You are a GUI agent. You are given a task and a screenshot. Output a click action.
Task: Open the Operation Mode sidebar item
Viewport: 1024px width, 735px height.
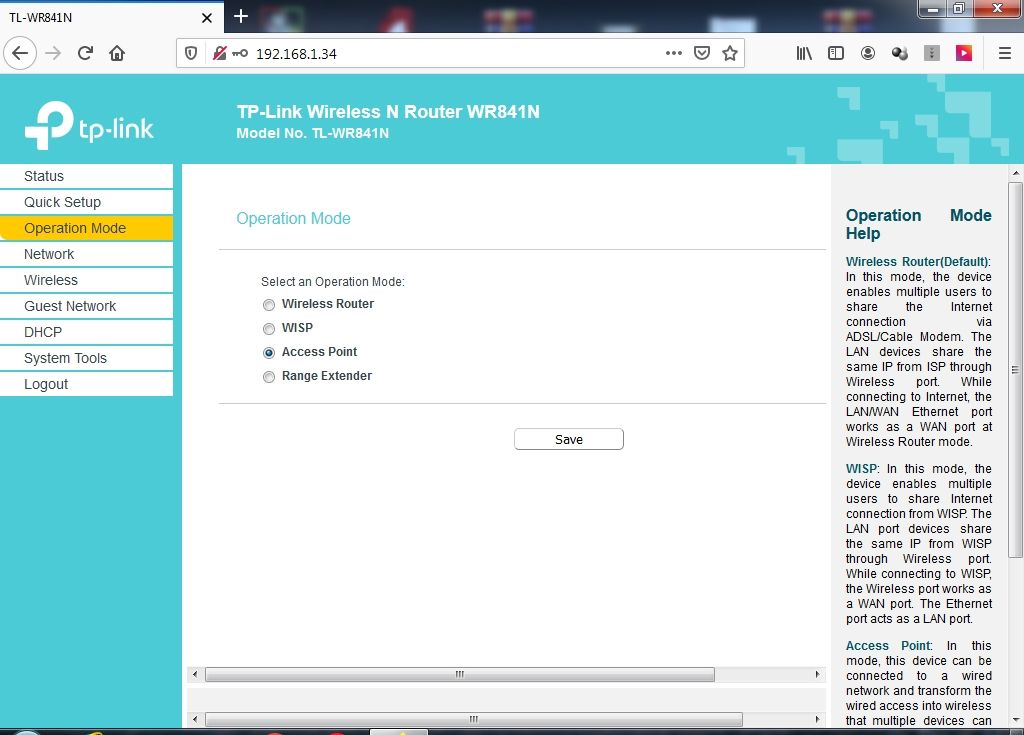point(86,228)
